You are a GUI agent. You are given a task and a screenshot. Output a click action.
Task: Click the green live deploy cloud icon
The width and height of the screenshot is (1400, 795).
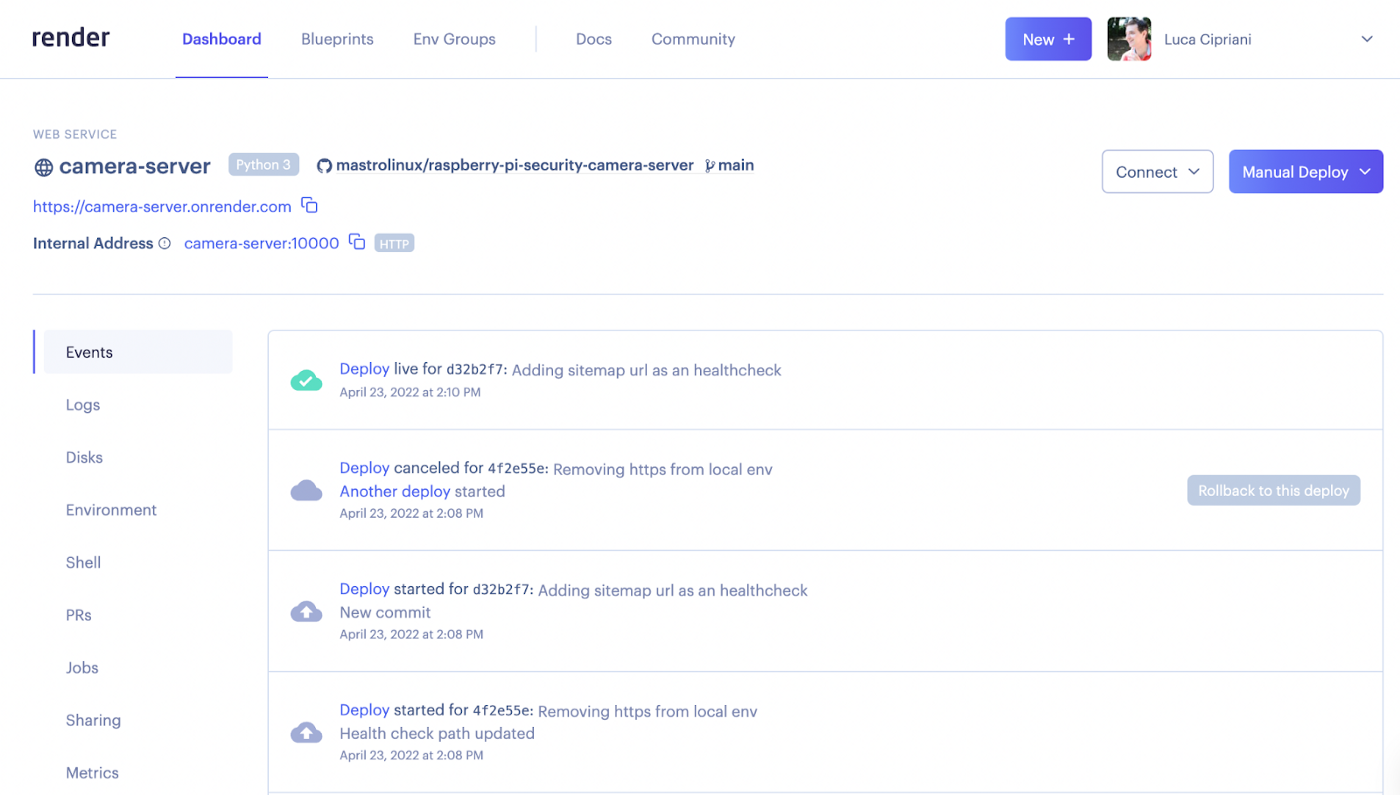pyautogui.click(x=306, y=380)
